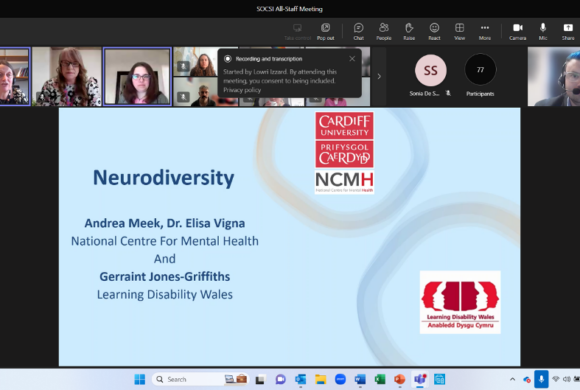
Task: Open Excel from the taskbar
Action: click(380, 379)
